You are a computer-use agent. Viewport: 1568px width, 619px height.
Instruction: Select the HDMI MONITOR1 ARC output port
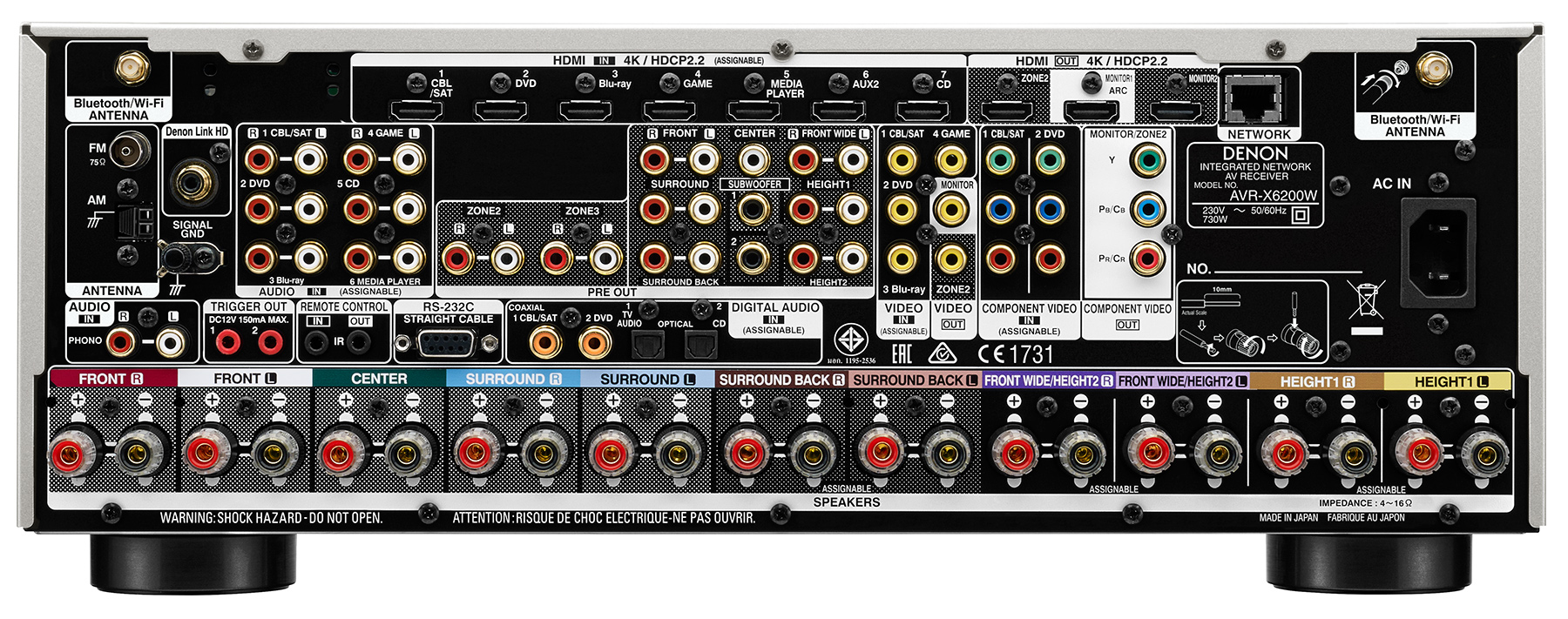(1092, 111)
